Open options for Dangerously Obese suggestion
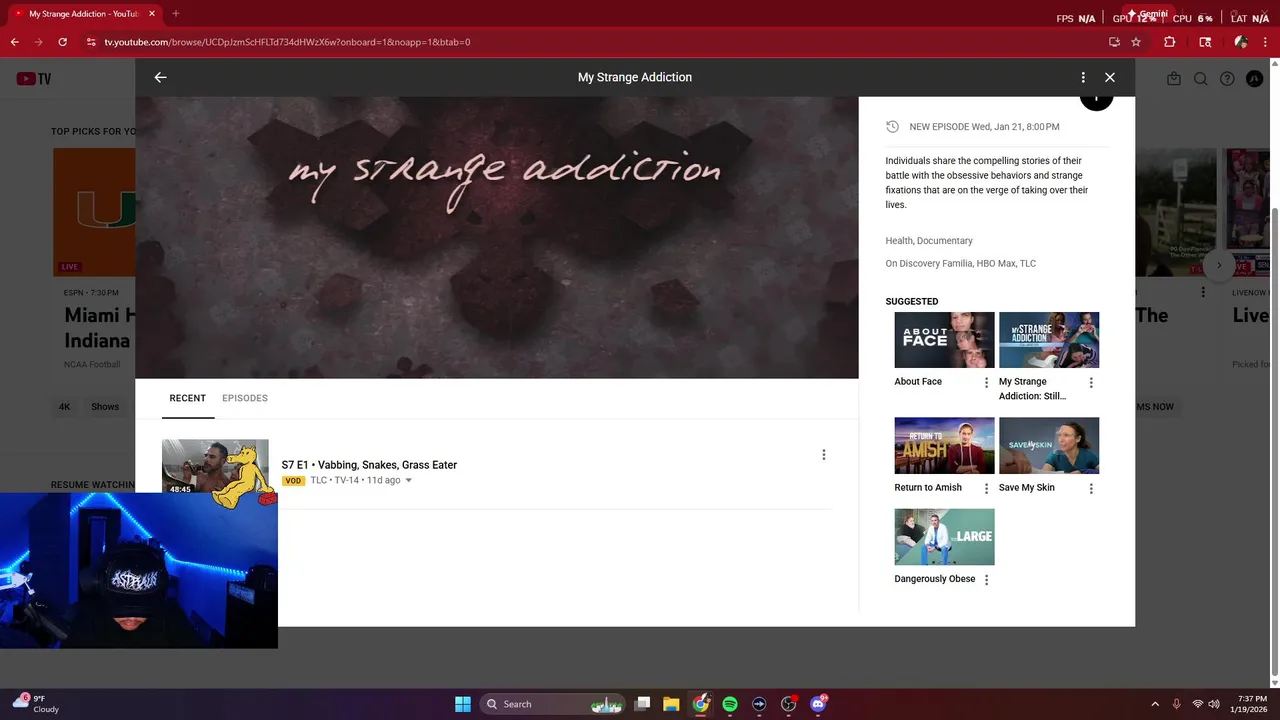1280x720 pixels. pos(987,580)
